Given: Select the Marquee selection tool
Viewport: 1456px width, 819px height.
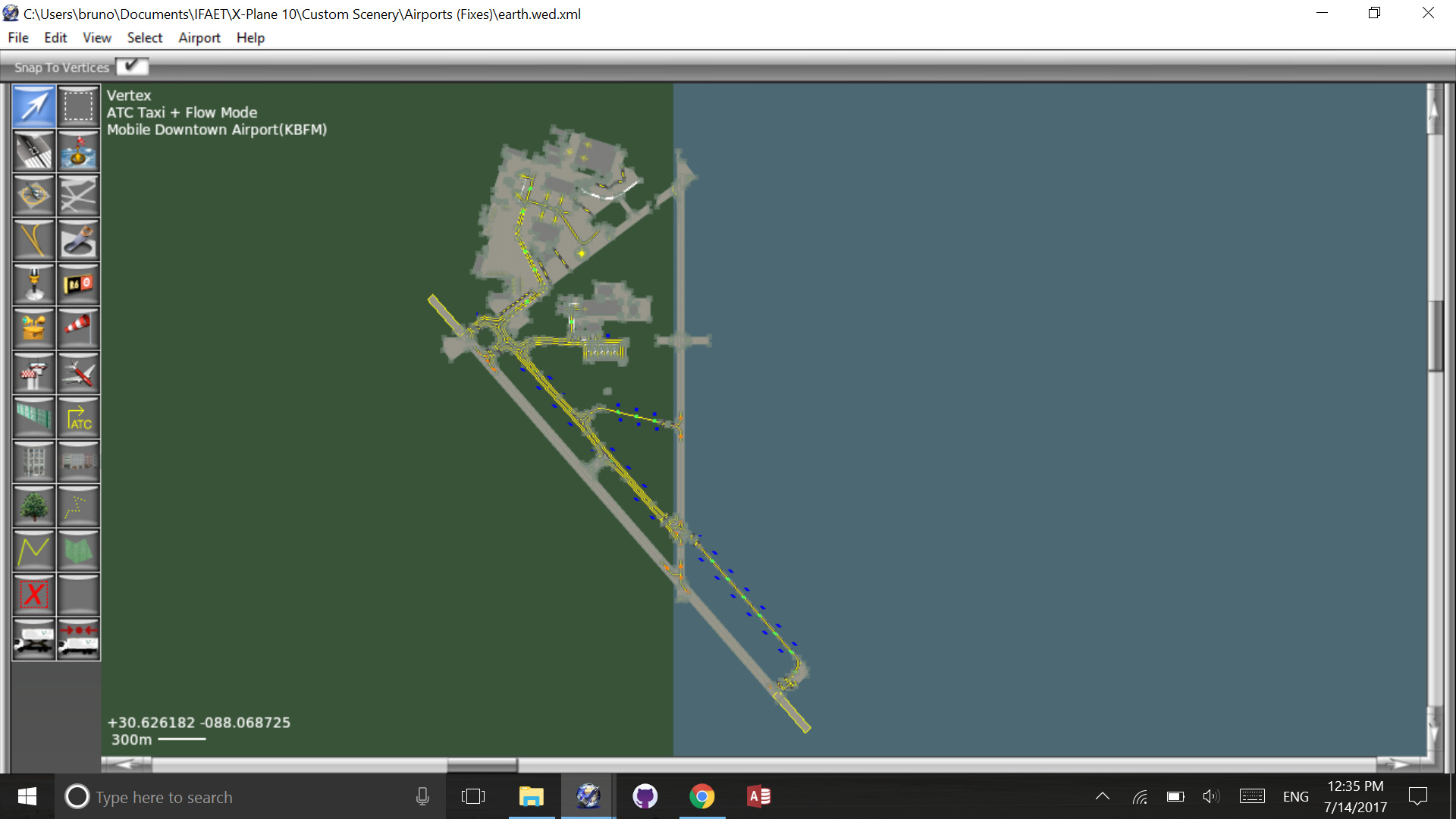Looking at the screenshot, I should coord(78,106).
